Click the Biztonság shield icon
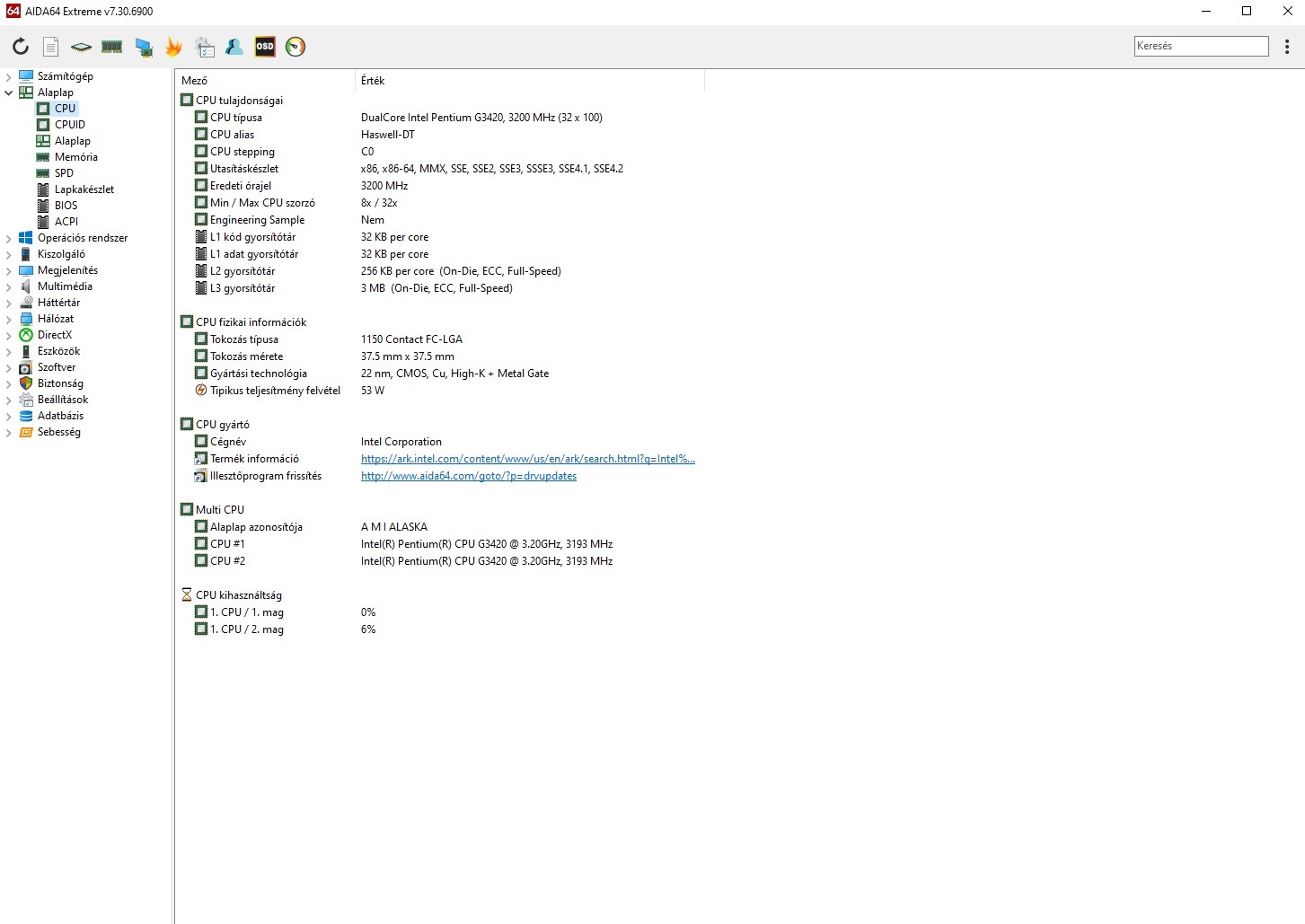 (x=26, y=383)
